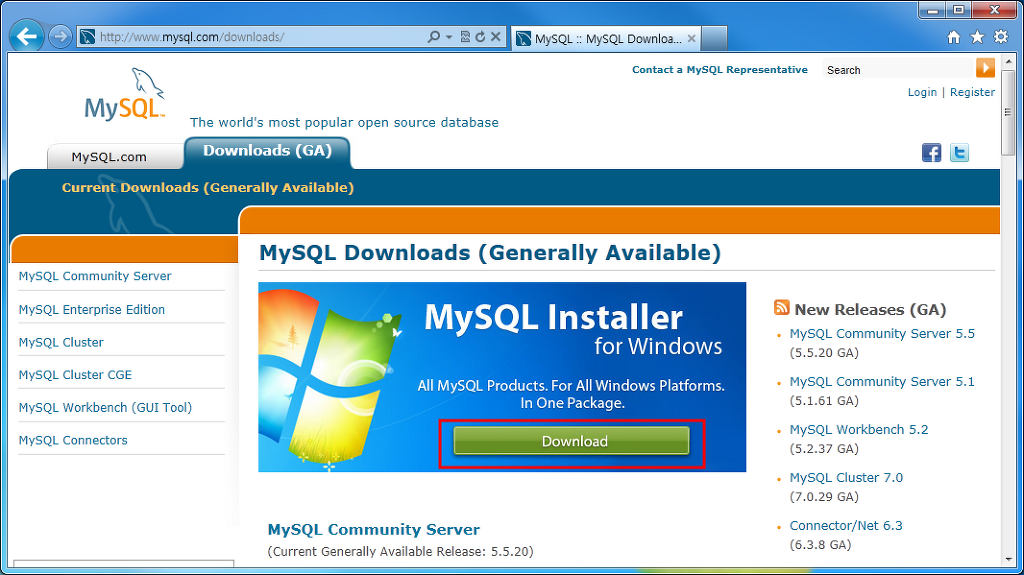This screenshot has height=575, width=1024.
Task: Open MySQL Cluster sidebar link
Action: (61, 342)
